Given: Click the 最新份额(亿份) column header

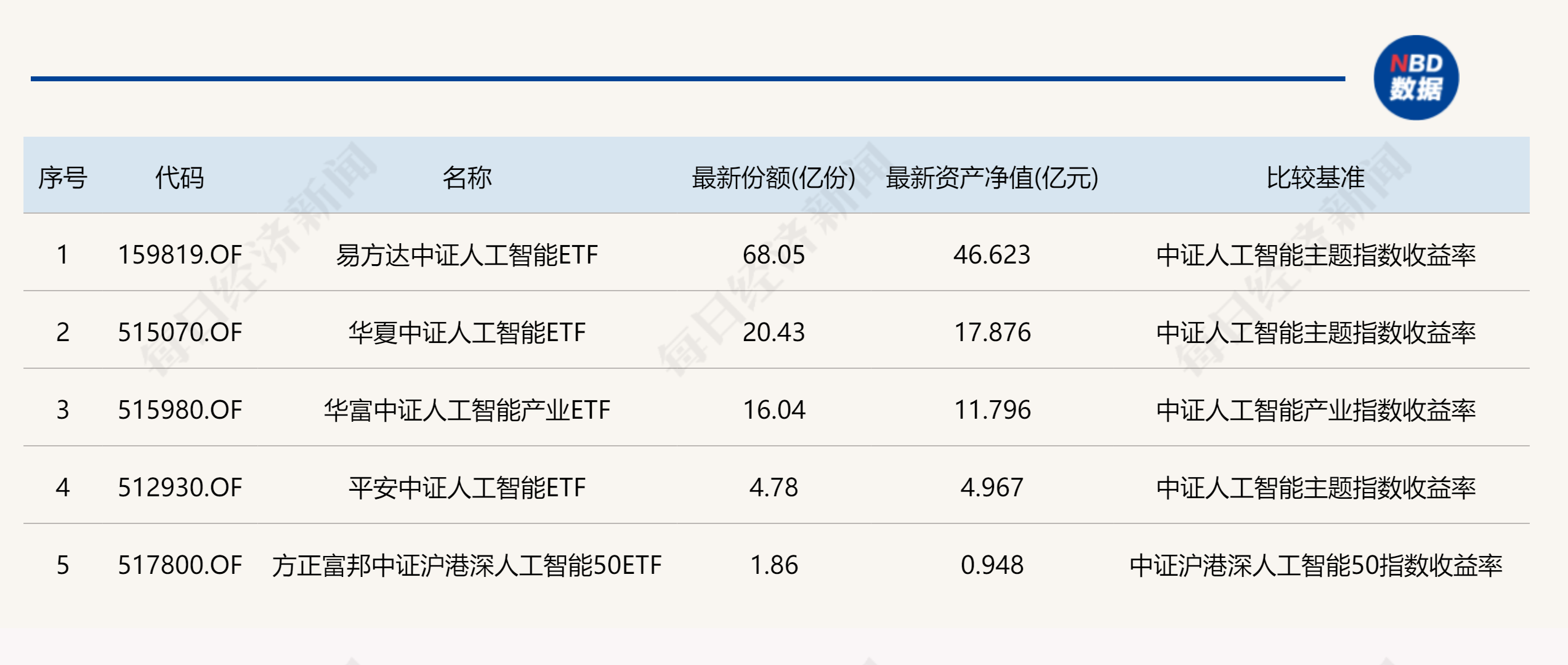Looking at the screenshot, I should pos(774,177).
